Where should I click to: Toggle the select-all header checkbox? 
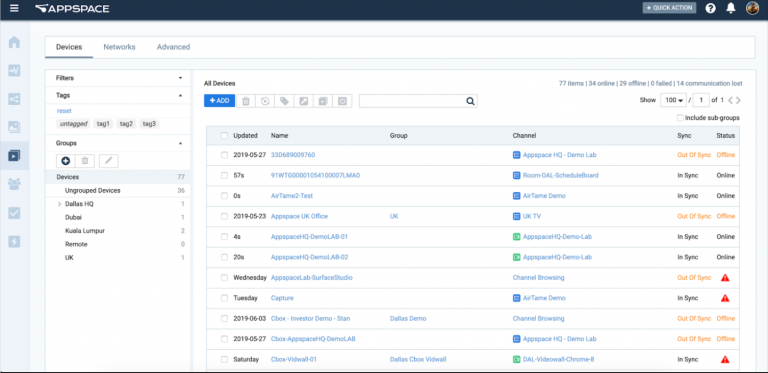pyautogui.click(x=224, y=136)
